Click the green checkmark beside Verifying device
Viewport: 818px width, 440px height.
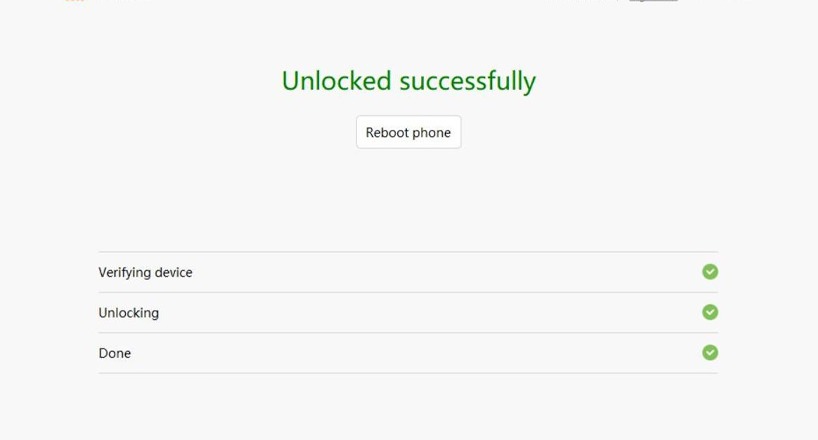[710, 272]
